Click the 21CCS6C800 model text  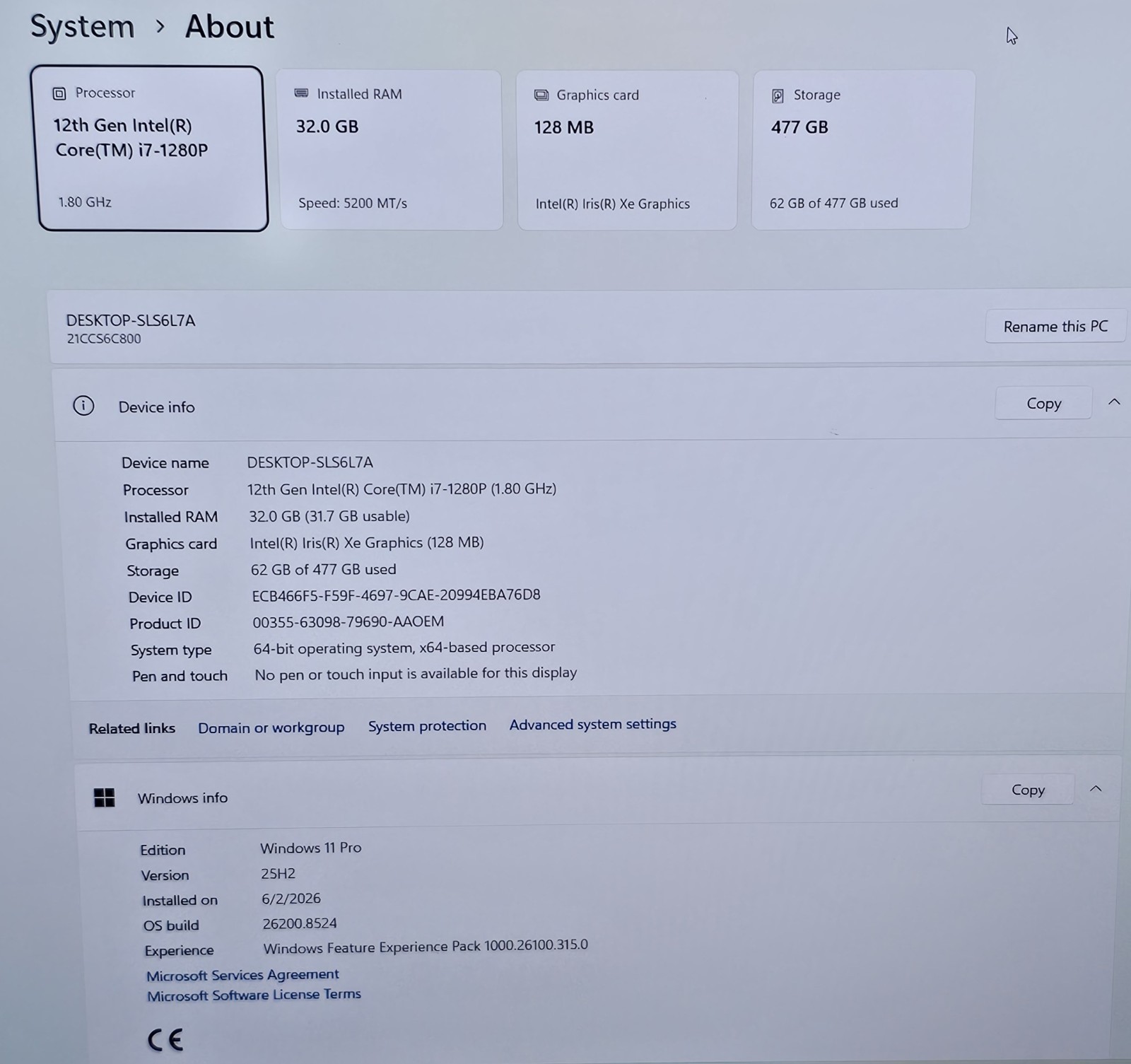(x=104, y=339)
